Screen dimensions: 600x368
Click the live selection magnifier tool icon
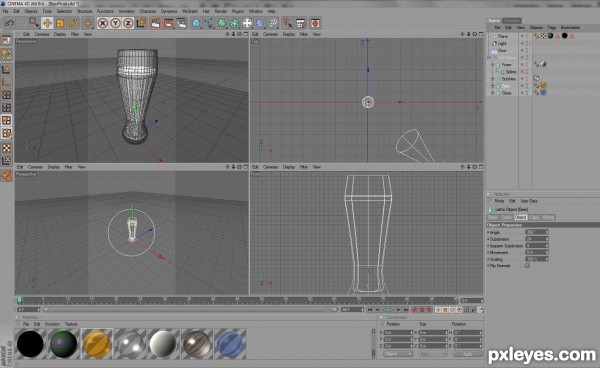pyautogui.click(x=34, y=23)
